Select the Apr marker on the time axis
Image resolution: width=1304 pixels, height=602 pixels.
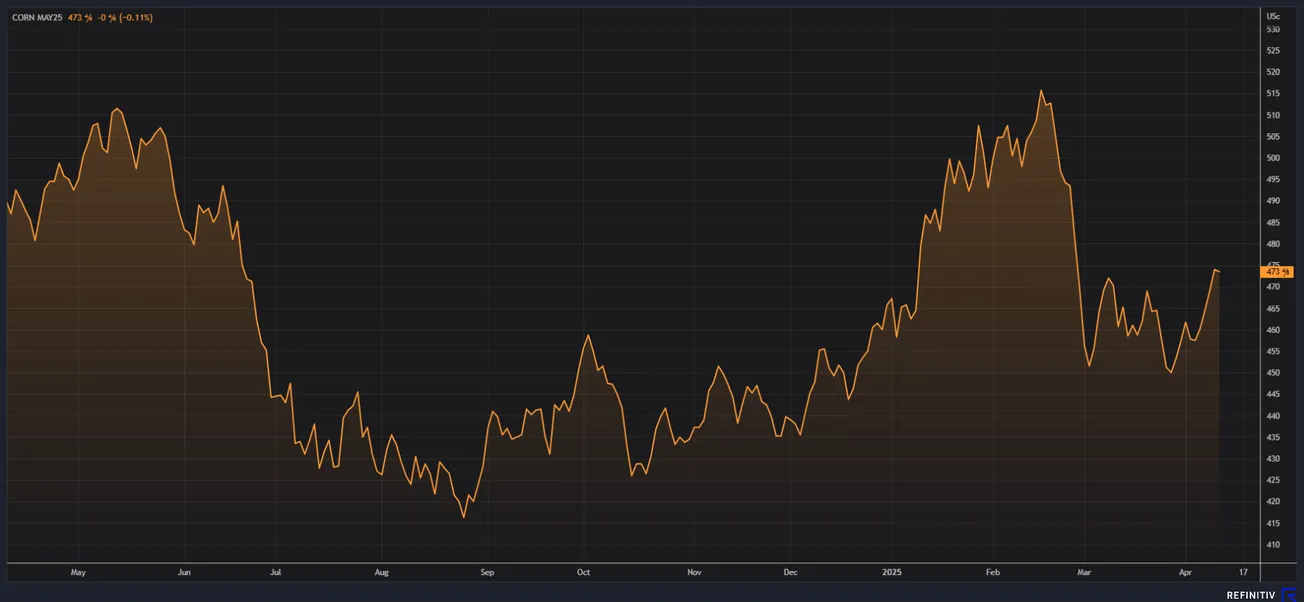1186,573
